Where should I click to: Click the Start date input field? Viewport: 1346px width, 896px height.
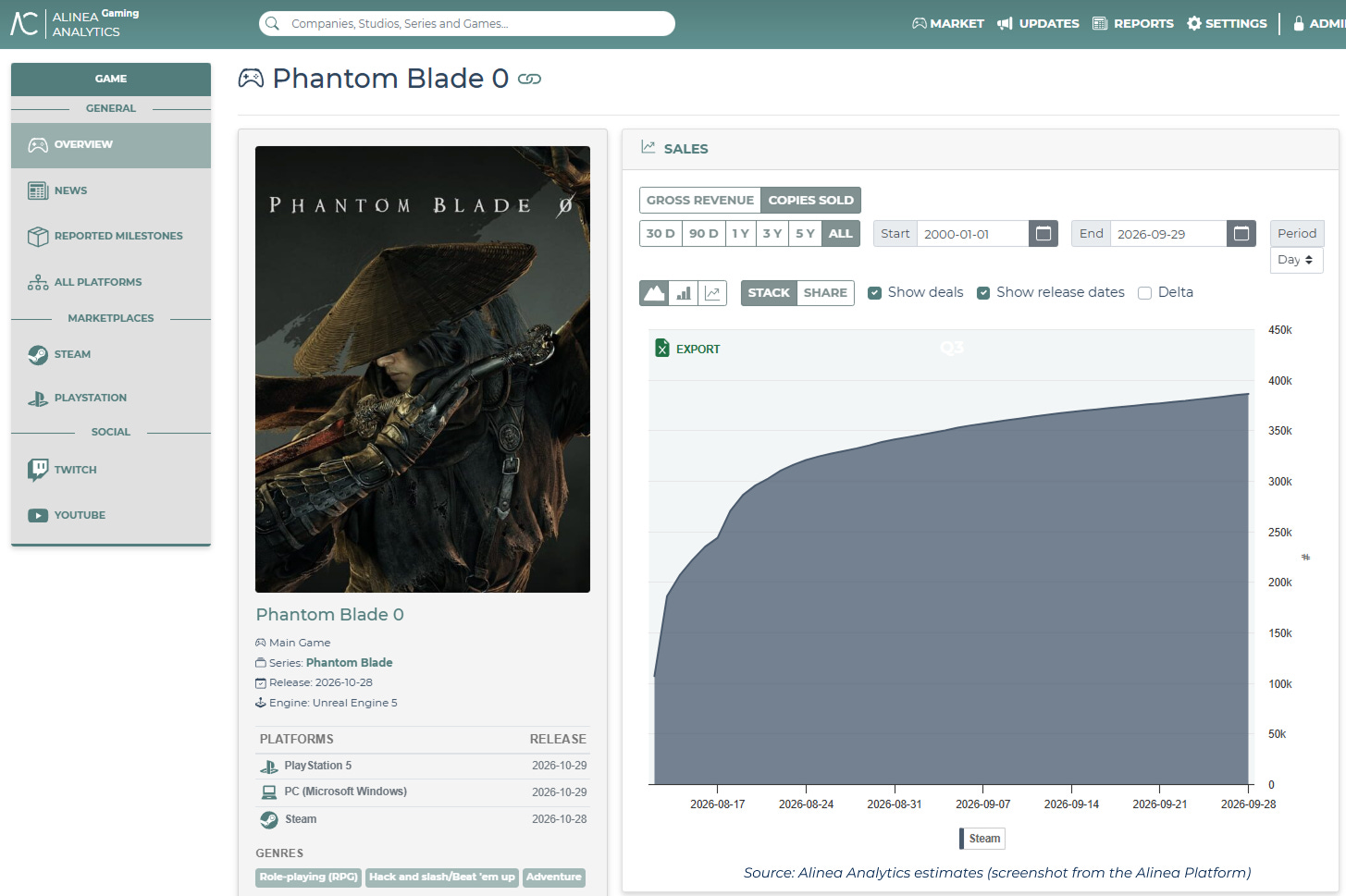coord(973,234)
